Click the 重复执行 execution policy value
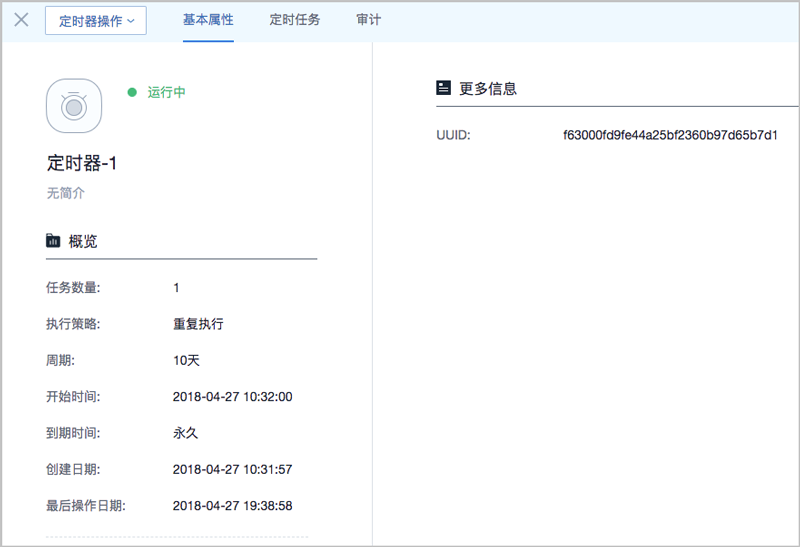The width and height of the screenshot is (800, 547). tap(198, 324)
